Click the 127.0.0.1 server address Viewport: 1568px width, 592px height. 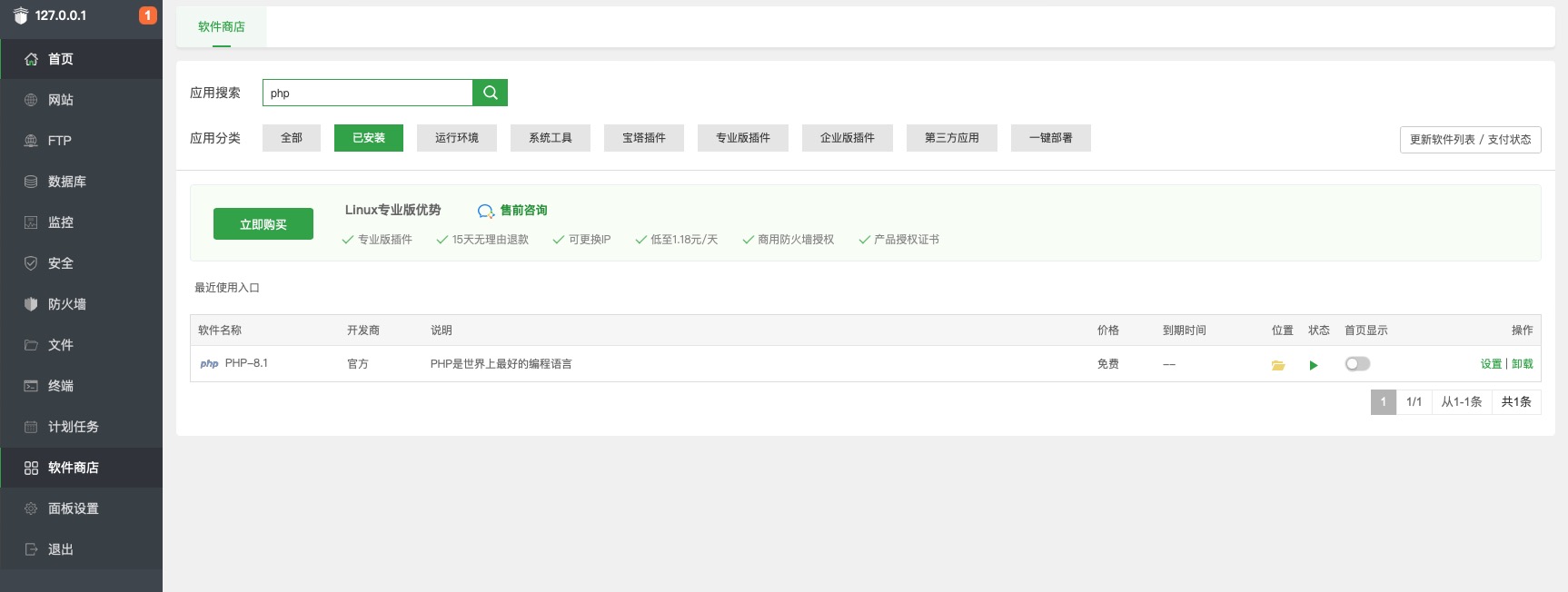tap(61, 15)
